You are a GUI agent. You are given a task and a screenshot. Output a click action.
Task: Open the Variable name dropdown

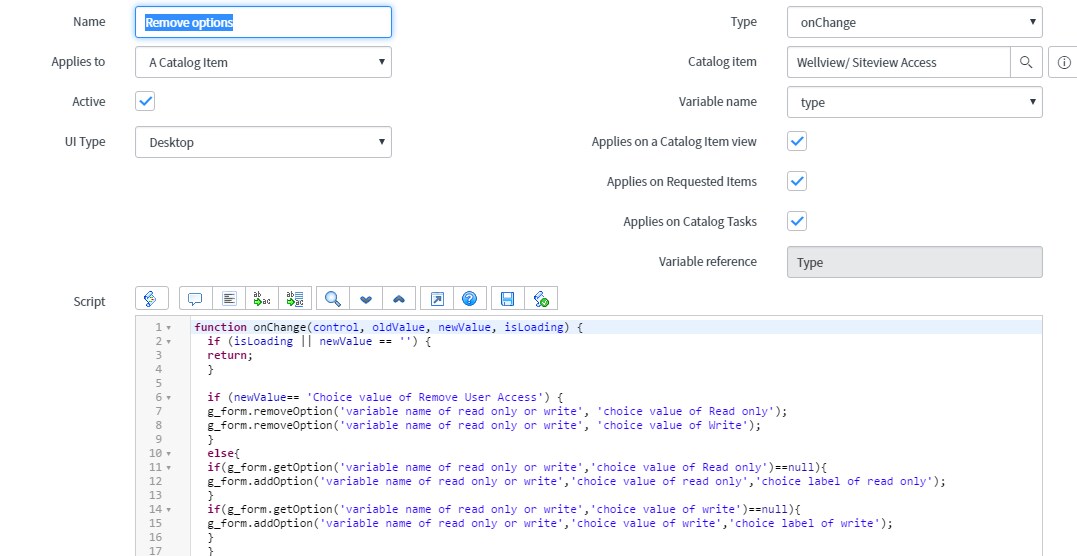click(x=914, y=102)
